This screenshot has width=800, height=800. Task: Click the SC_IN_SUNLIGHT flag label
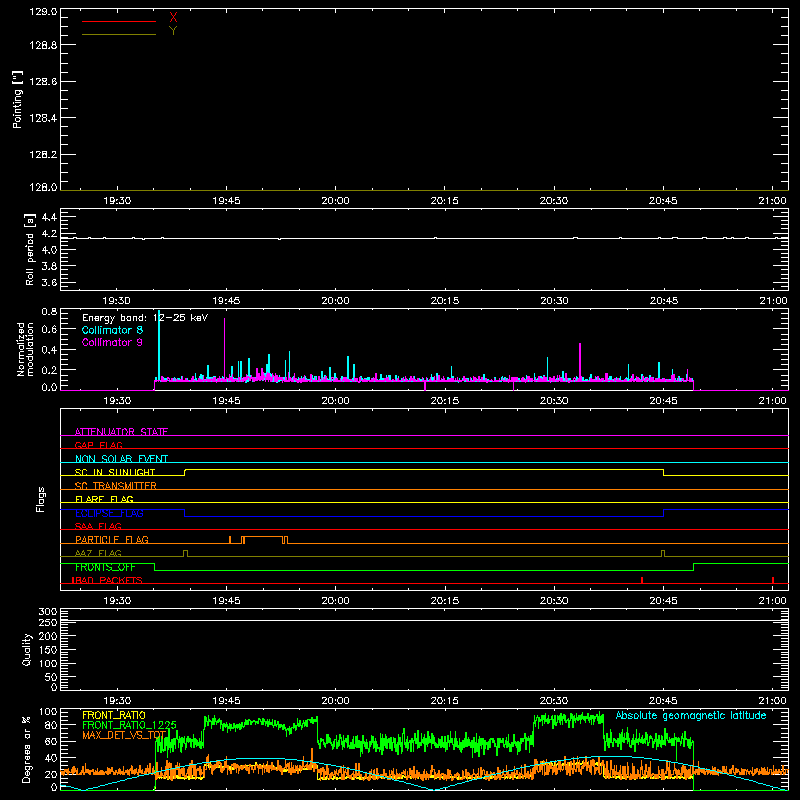(115, 472)
